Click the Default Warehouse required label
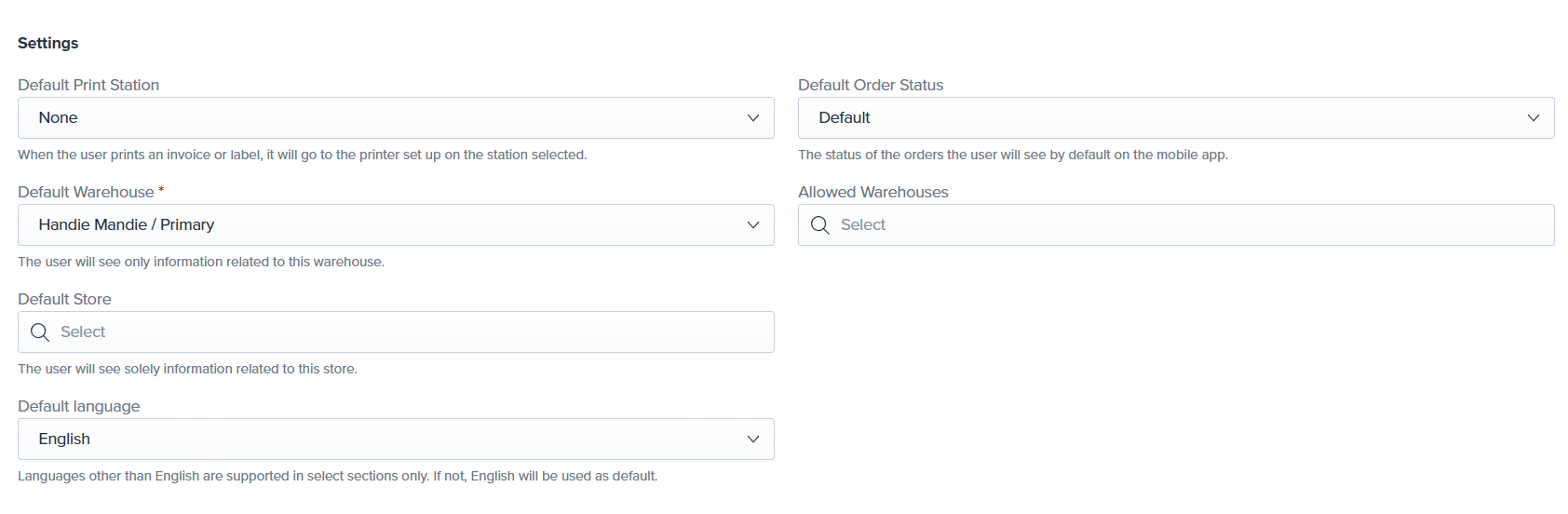 [x=91, y=192]
